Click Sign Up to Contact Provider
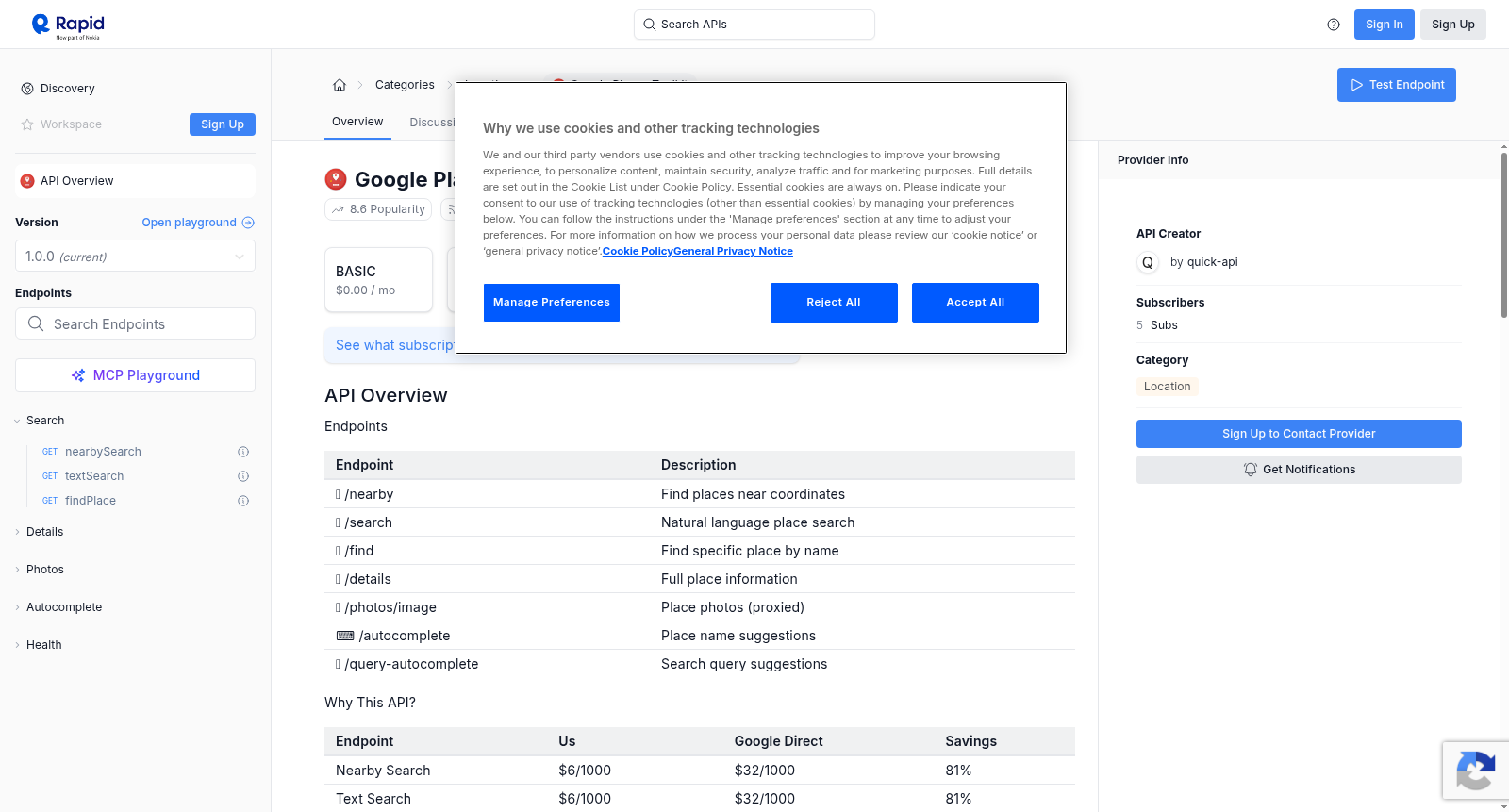The image size is (1509, 812). [x=1299, y=434]
